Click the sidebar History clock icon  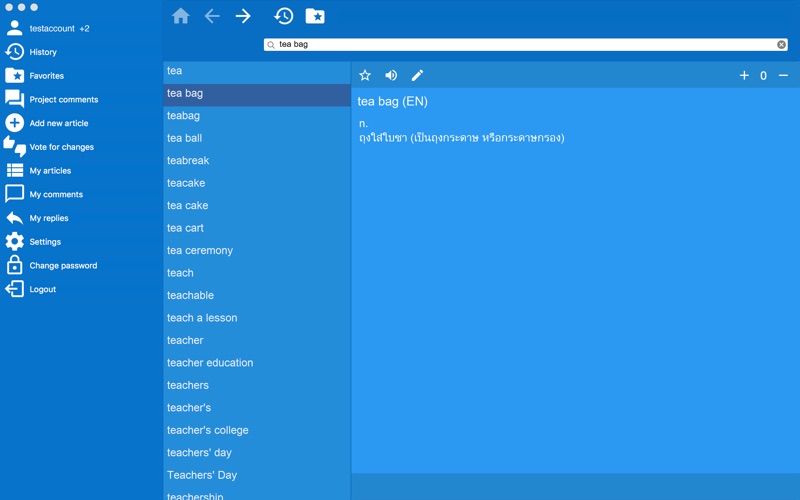[14, 52]
